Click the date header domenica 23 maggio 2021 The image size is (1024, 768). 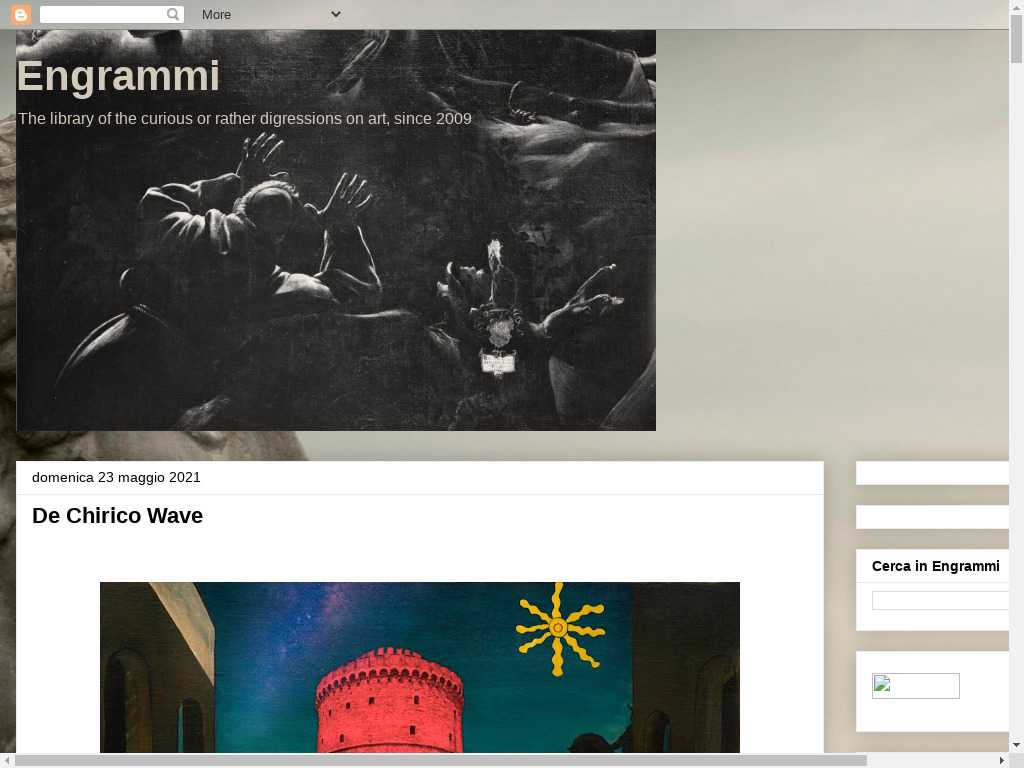(x=116, y=477)
